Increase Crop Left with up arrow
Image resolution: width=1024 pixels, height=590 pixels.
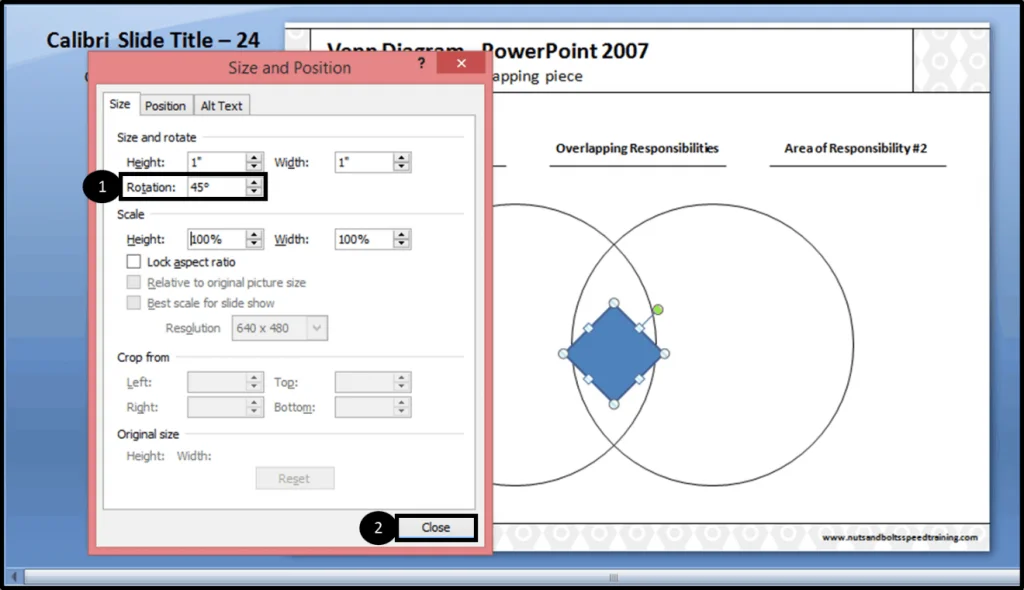coord(254,378)
